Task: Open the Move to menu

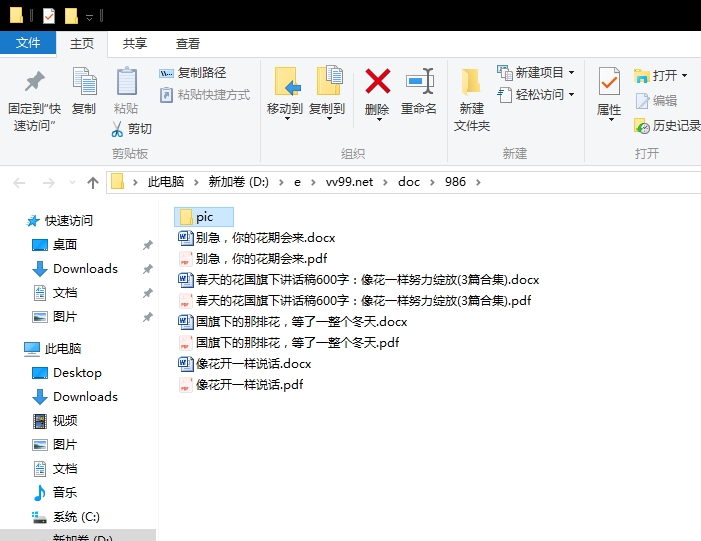Action: click(285, 93)
